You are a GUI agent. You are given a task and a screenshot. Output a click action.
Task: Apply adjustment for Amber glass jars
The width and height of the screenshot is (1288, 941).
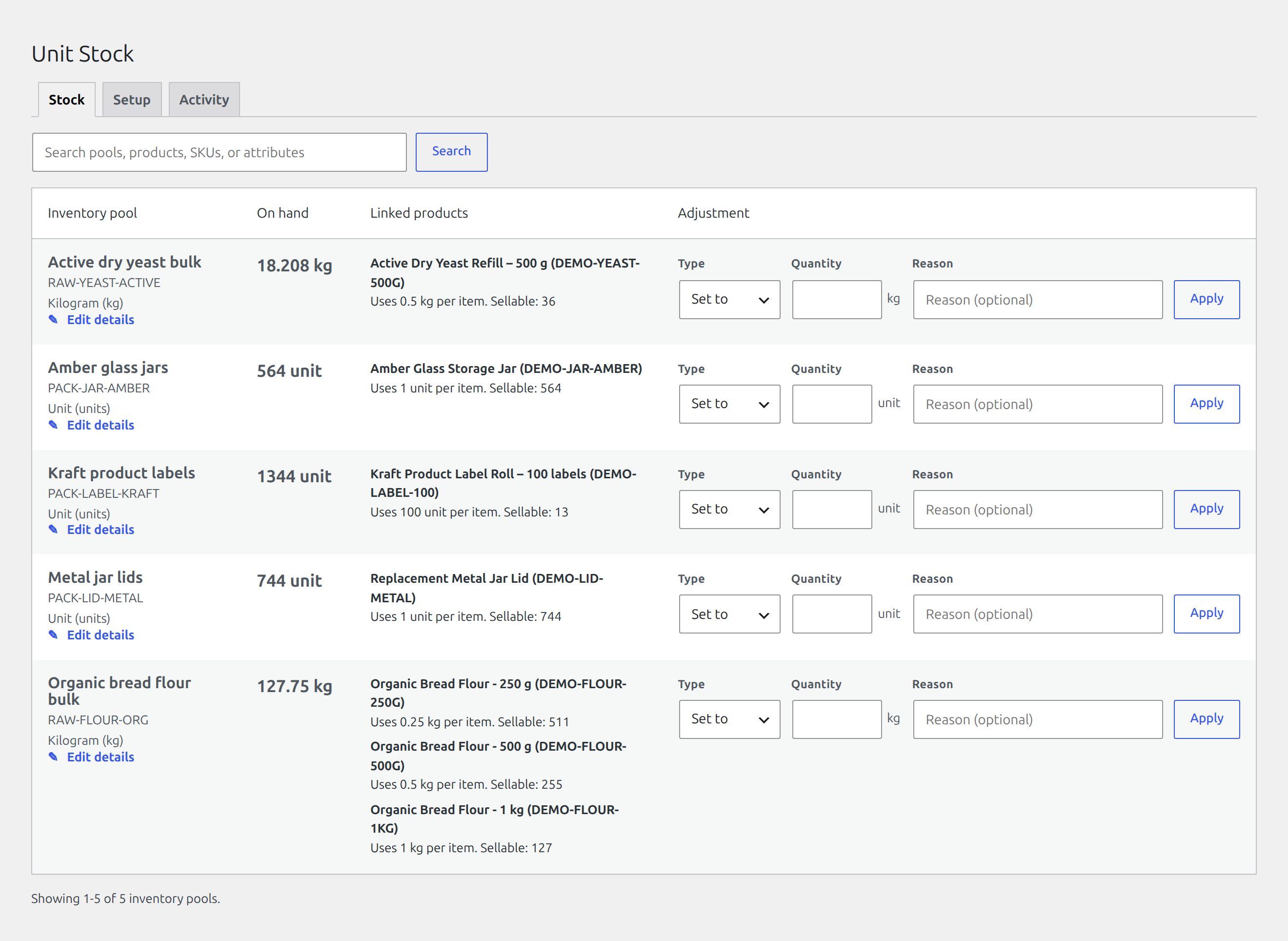[x=1207, y=404]
